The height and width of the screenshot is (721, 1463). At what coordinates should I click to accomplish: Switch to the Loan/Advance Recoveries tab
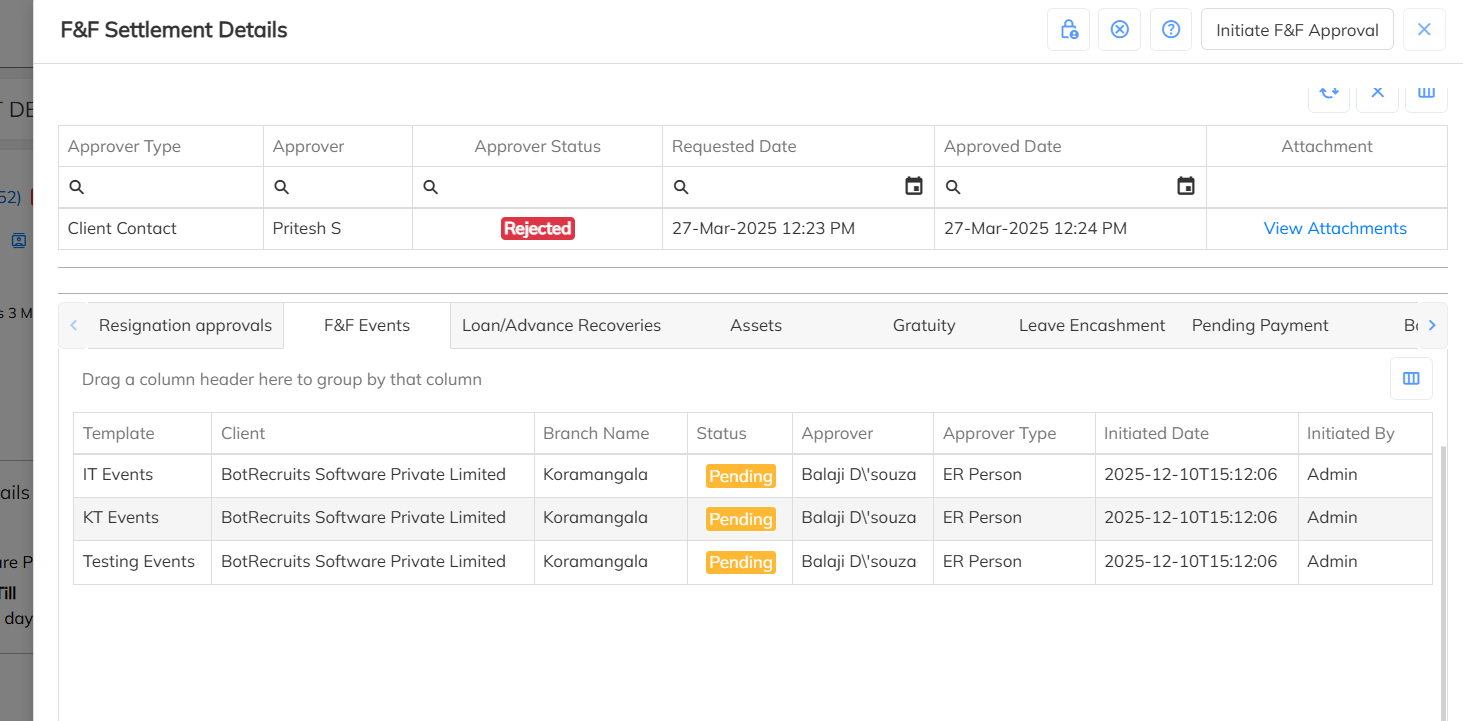click(x=561, y=326)
